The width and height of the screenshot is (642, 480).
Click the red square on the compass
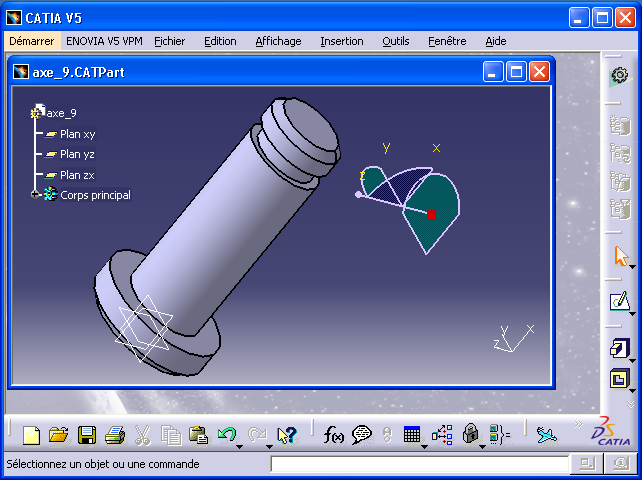coord(431,214)
